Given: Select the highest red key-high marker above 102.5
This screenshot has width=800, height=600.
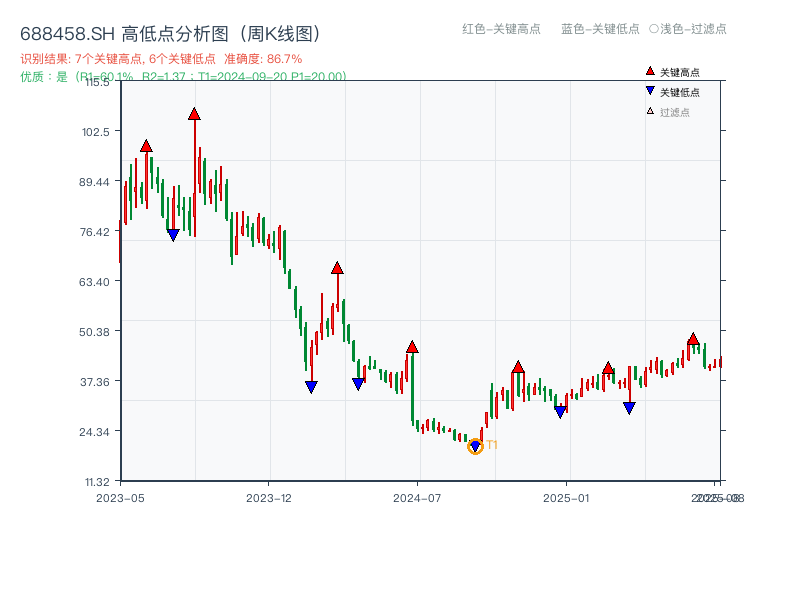Looking at the screenshot, I should click(194, 114).
